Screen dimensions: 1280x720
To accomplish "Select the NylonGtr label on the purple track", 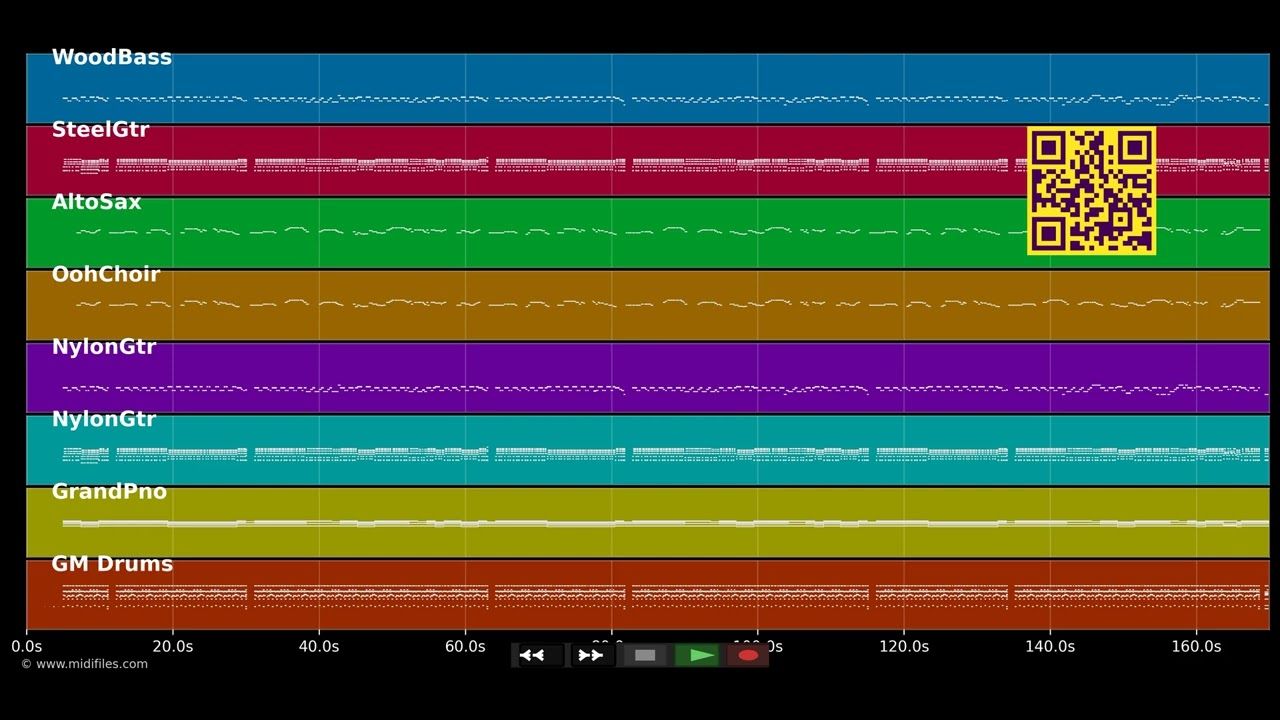I will click(103, 347).
